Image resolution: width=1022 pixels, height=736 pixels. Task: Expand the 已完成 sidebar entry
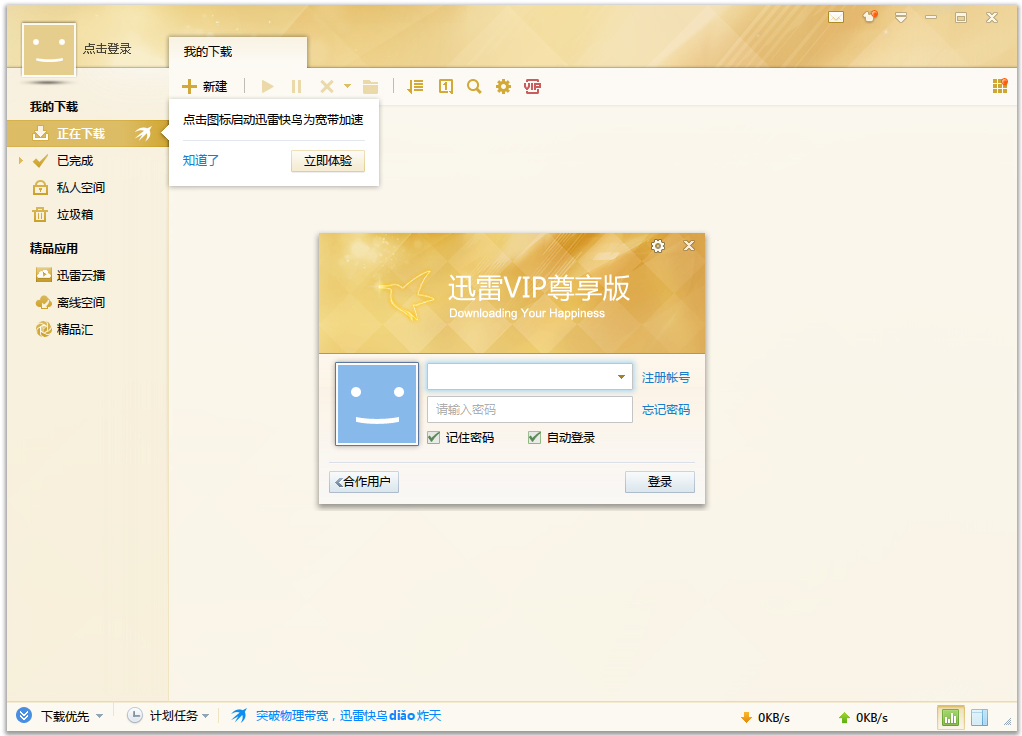click(x=20, y=160)
